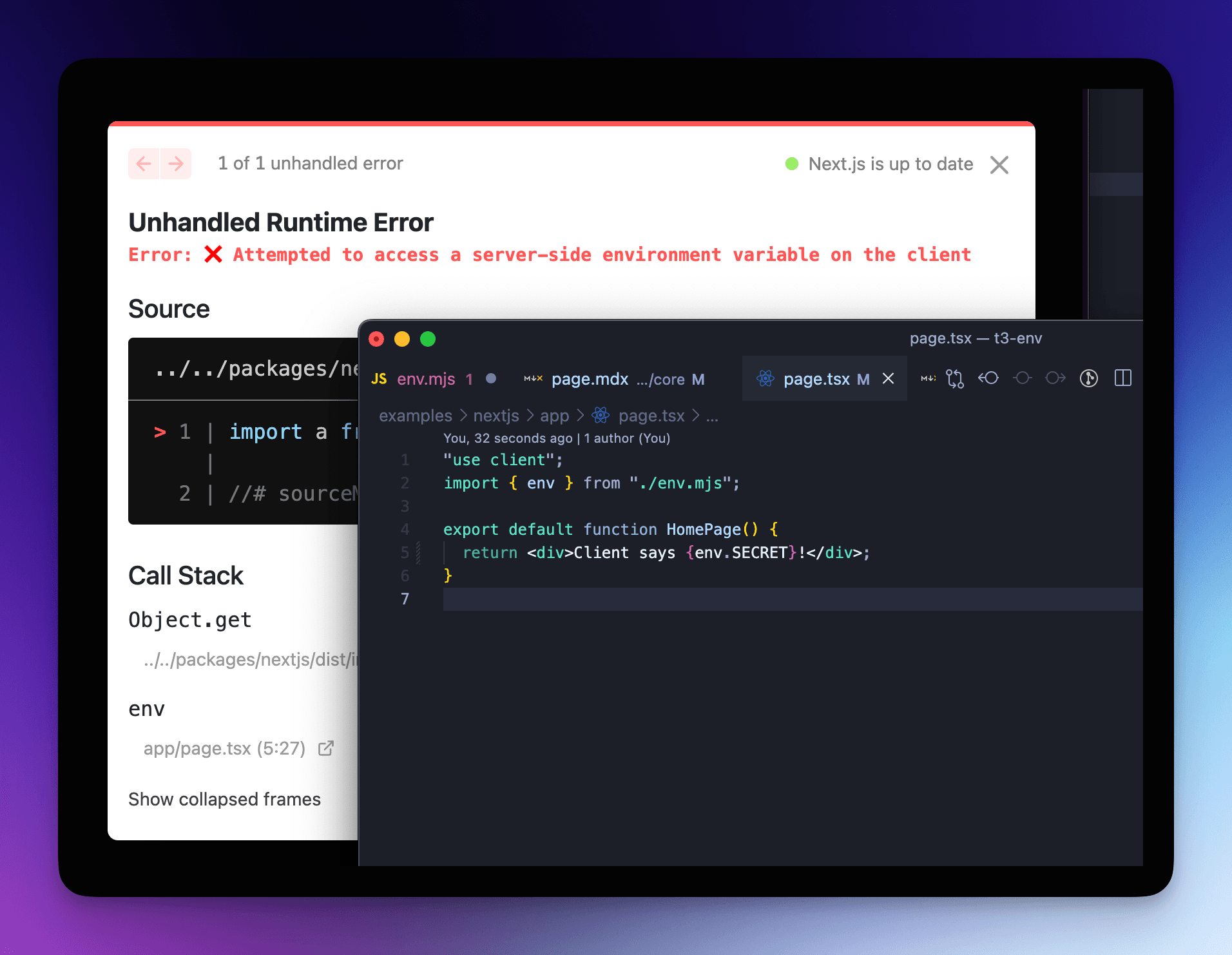Screen dimensions: 1232x955
Task: Click the "use client" string on line 1
Action: coord(499,460)
